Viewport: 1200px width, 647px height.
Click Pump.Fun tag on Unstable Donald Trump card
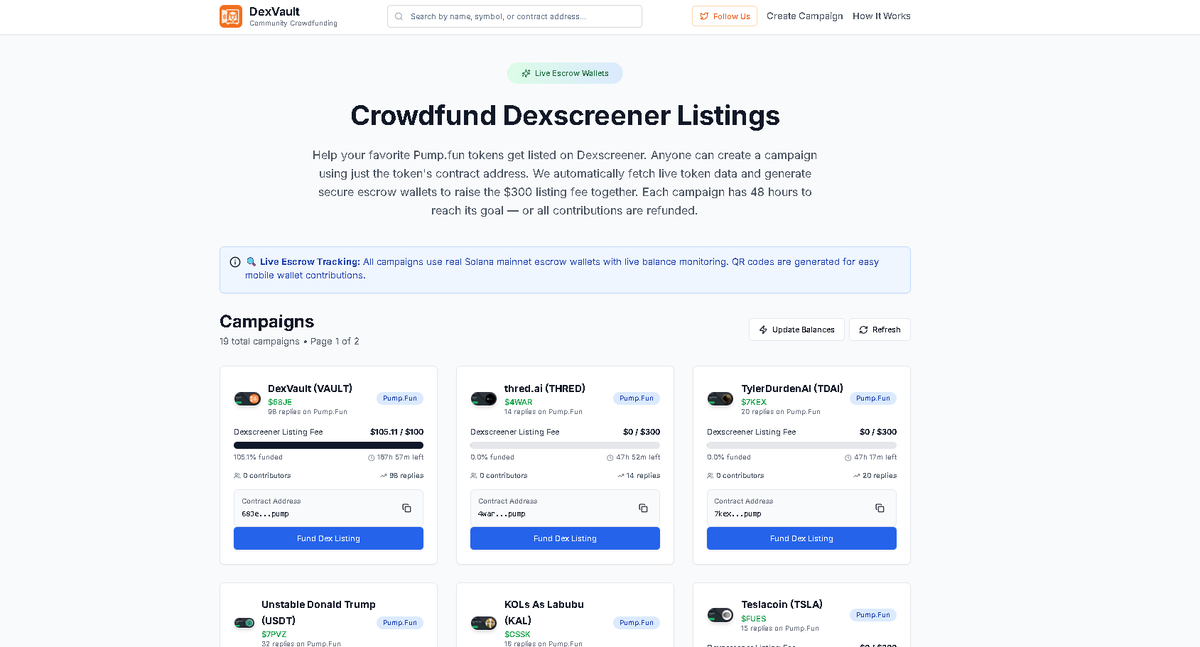tap(400, 622)
